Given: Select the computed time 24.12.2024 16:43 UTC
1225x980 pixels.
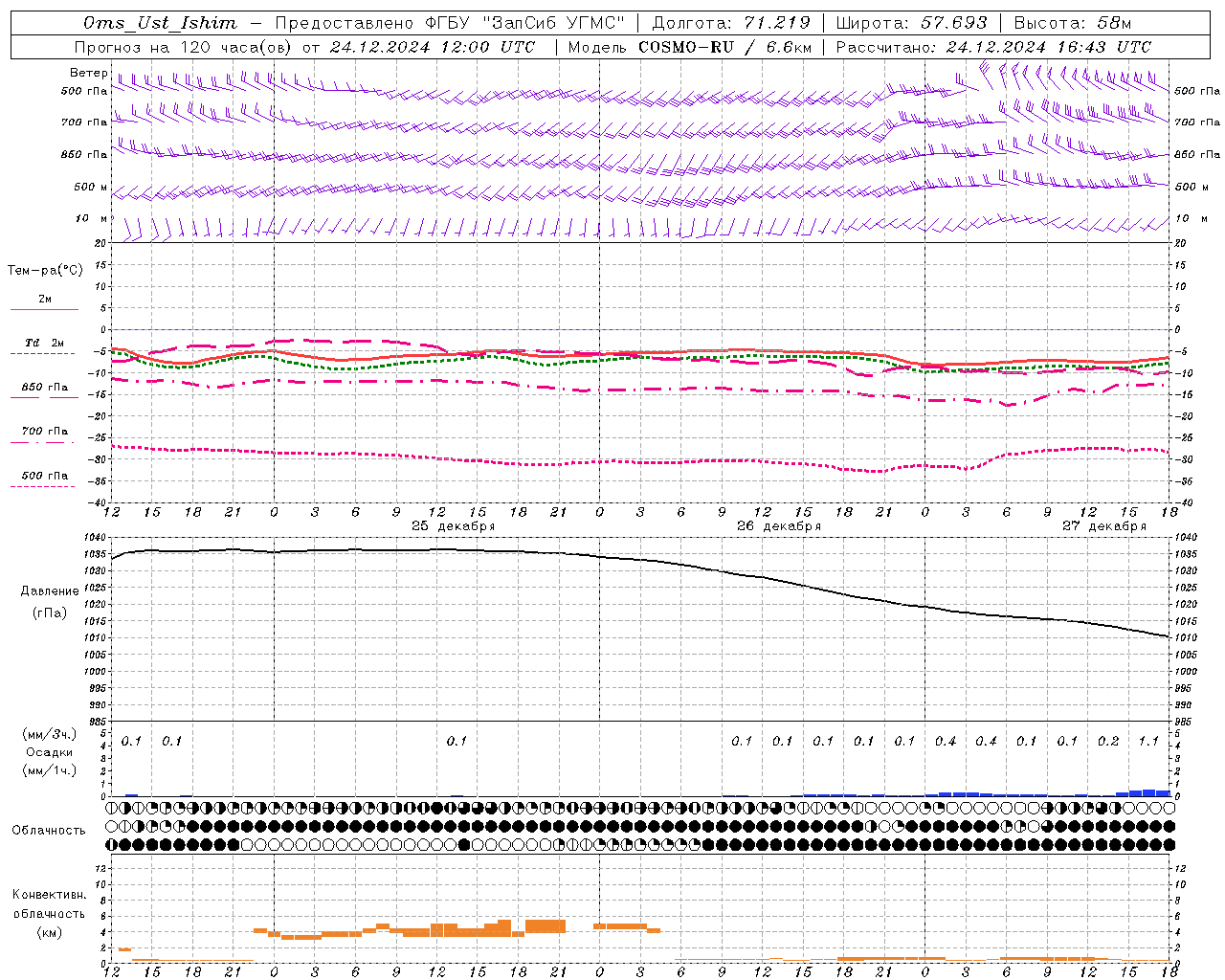Looking at the screenshot, I should pyautogui.click(x=1049, y=47).
